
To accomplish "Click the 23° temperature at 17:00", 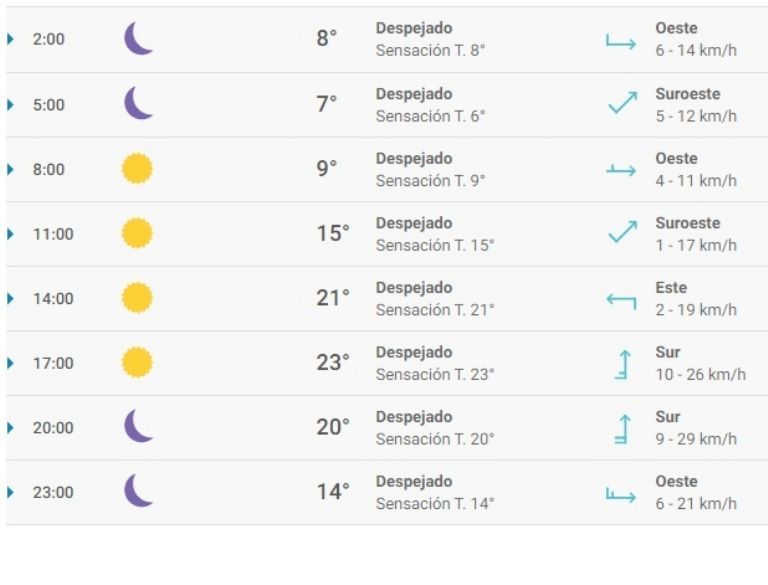I will click(333, 363).
